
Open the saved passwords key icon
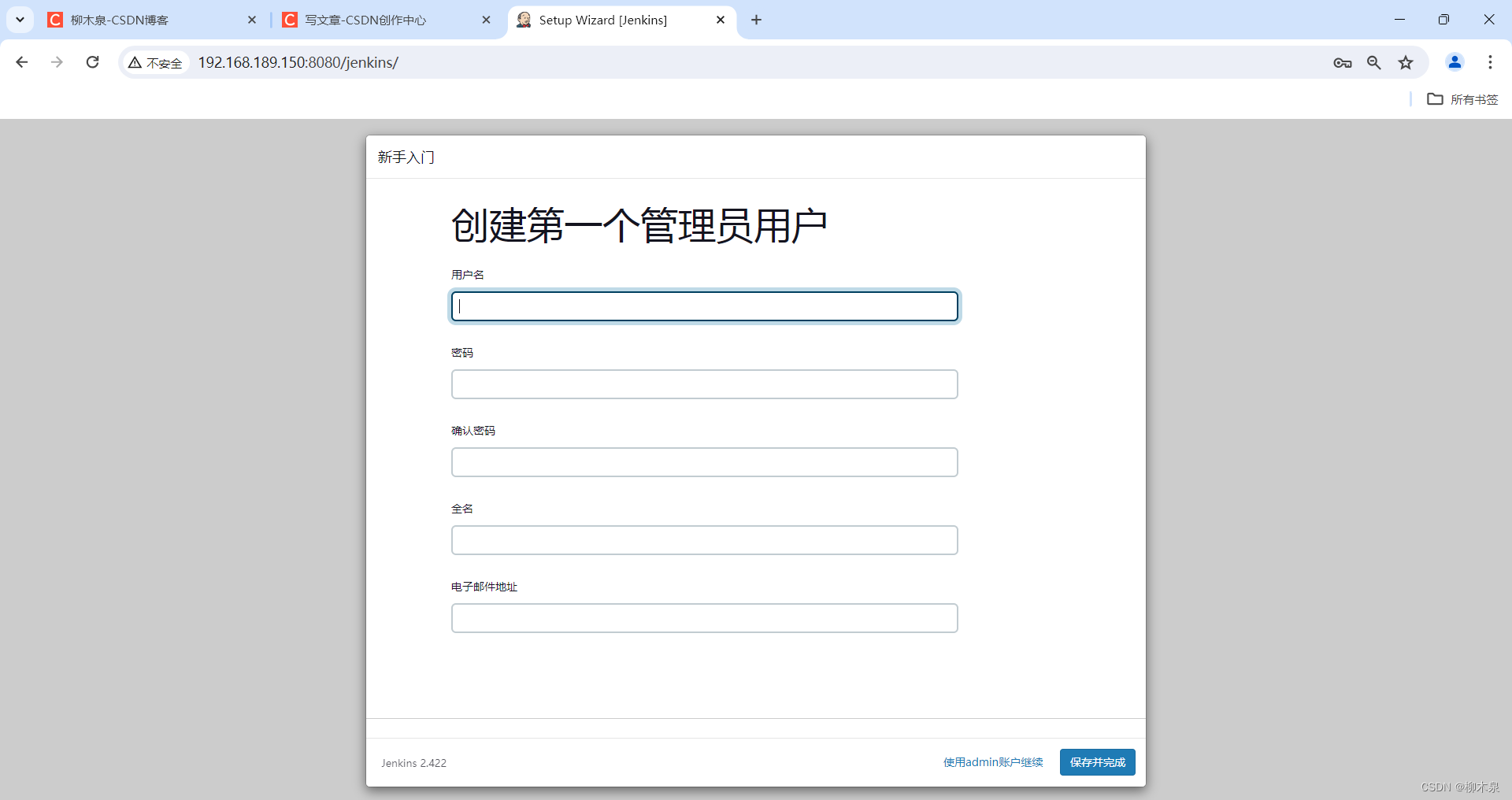point(1343,63)
